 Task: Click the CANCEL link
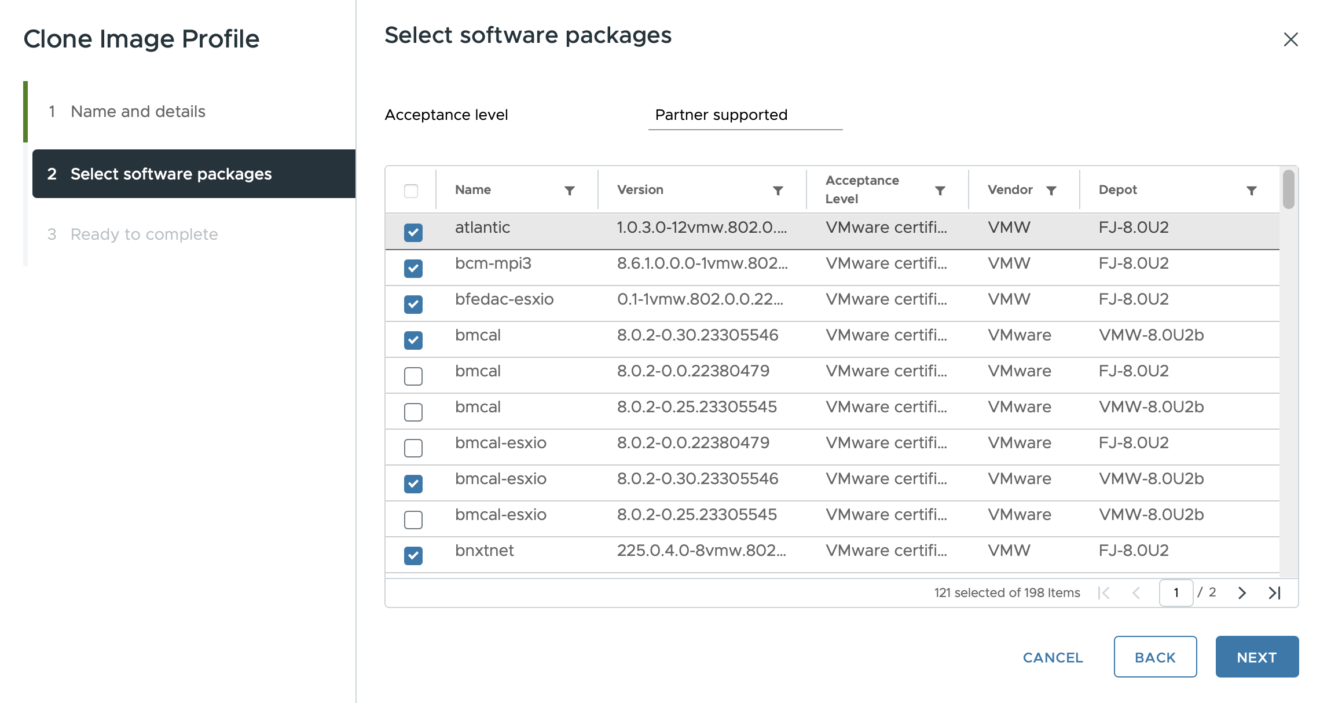tap(1053, 657)
